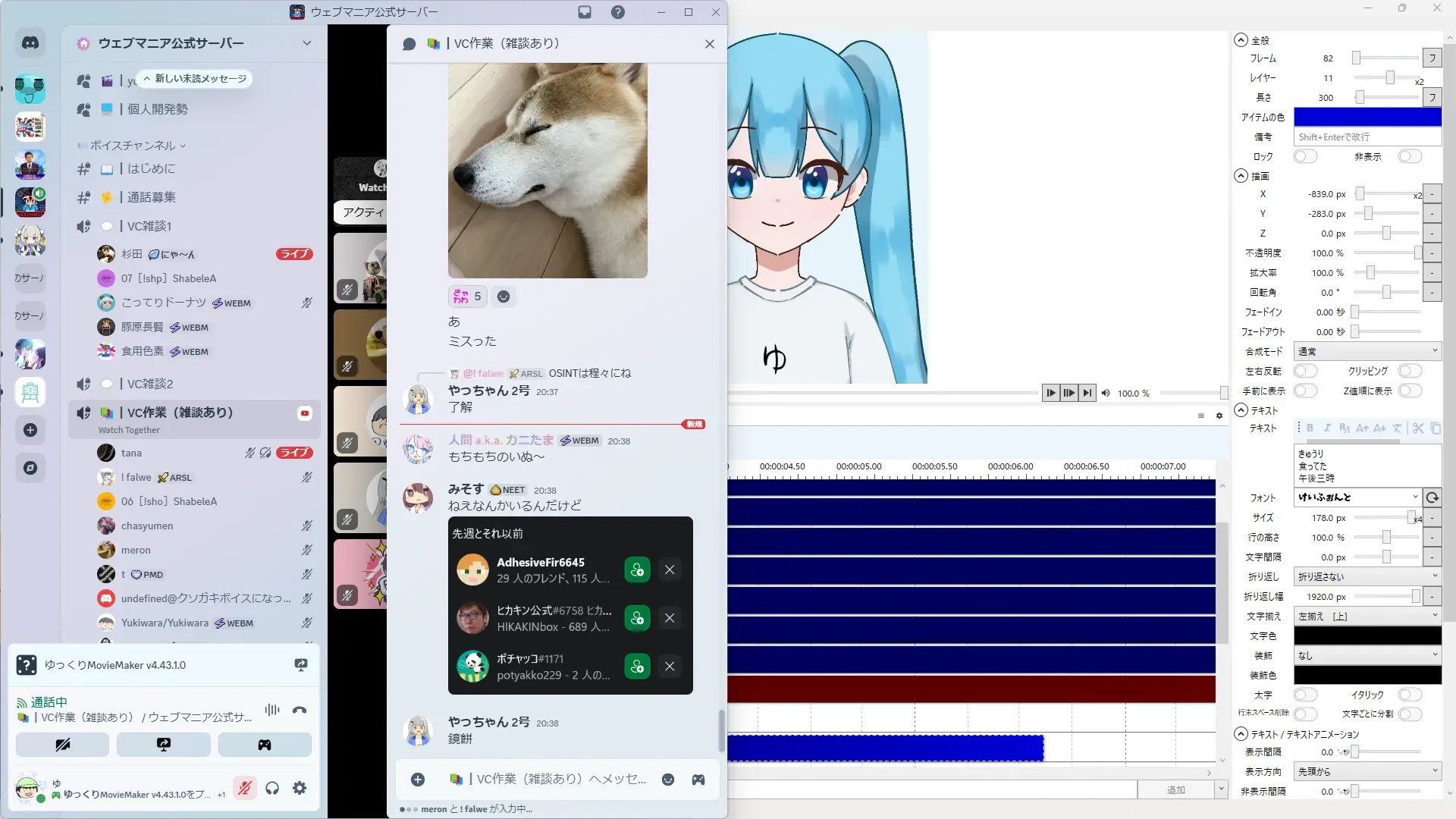
Task: Open the フォント dropdown
Action: coord(1357,497)
